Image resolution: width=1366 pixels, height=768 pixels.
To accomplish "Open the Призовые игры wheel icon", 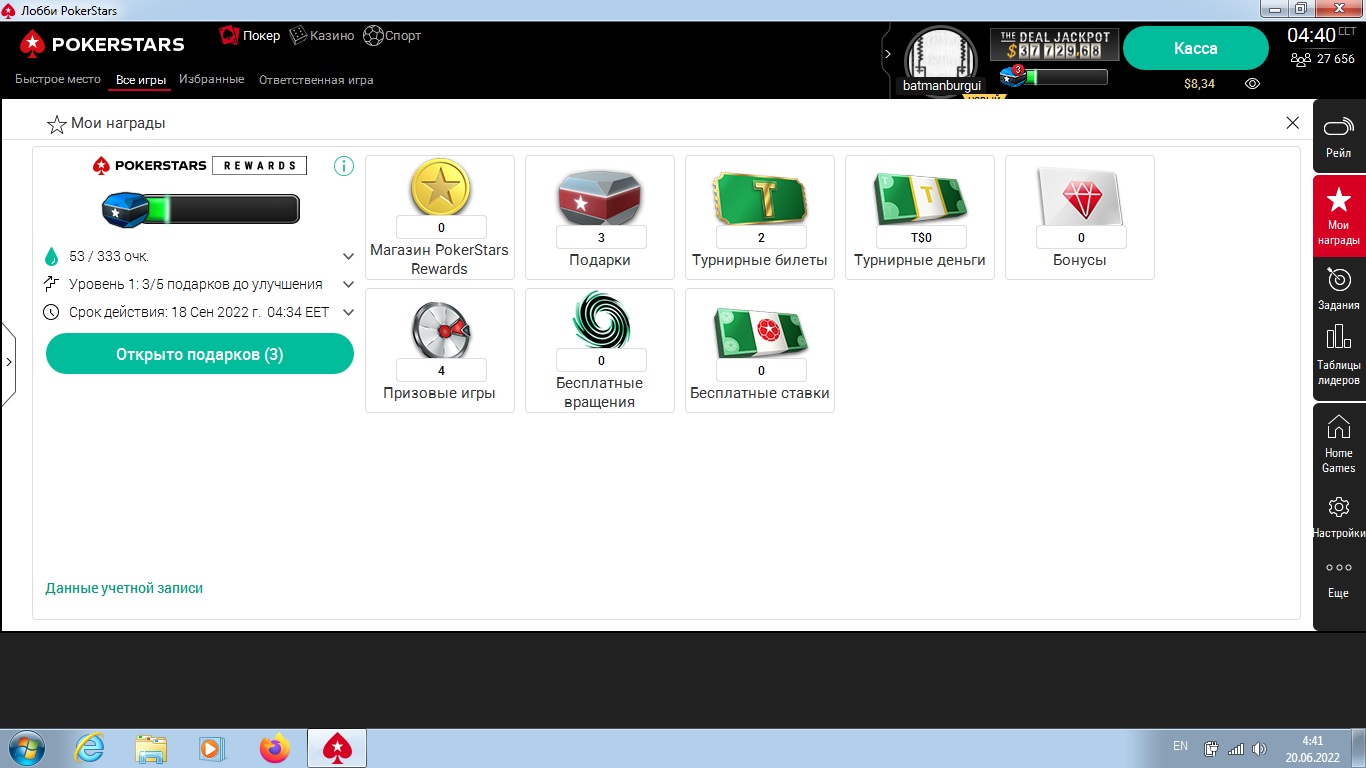I will point(440,329).
